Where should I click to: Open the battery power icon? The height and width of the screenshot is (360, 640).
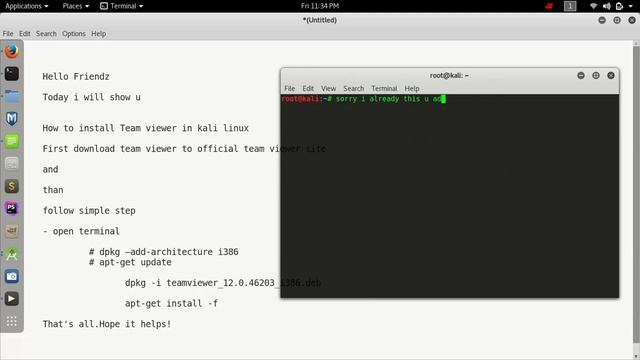pos(619,6)
